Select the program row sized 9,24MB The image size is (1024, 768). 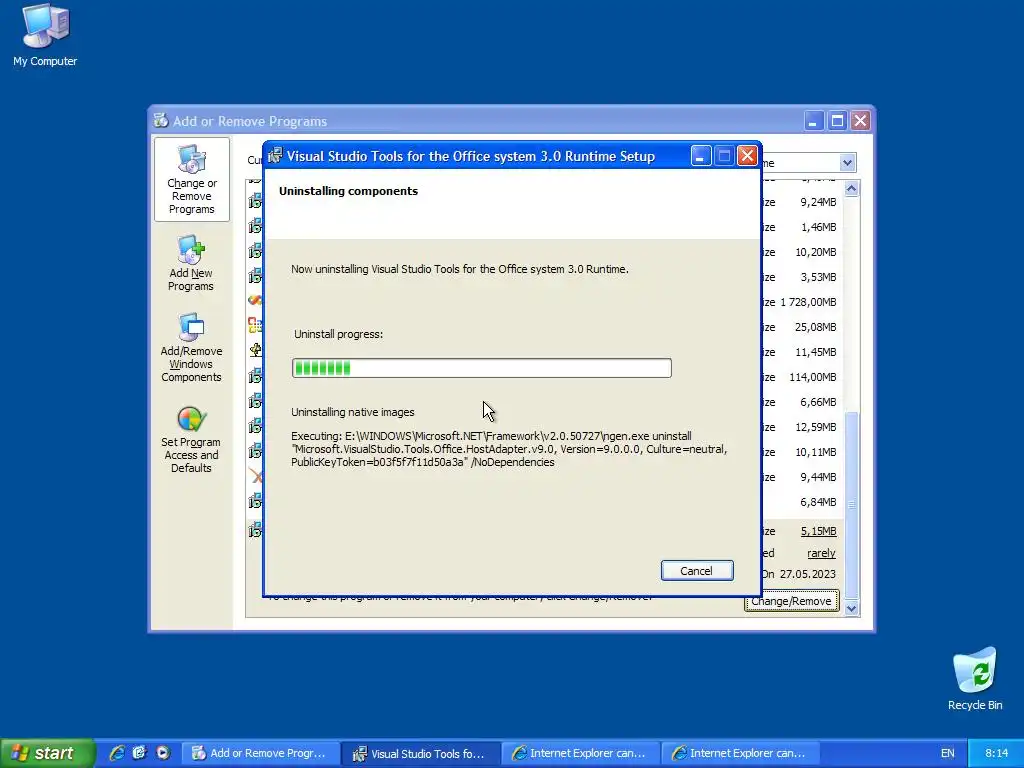pos(545,202)
